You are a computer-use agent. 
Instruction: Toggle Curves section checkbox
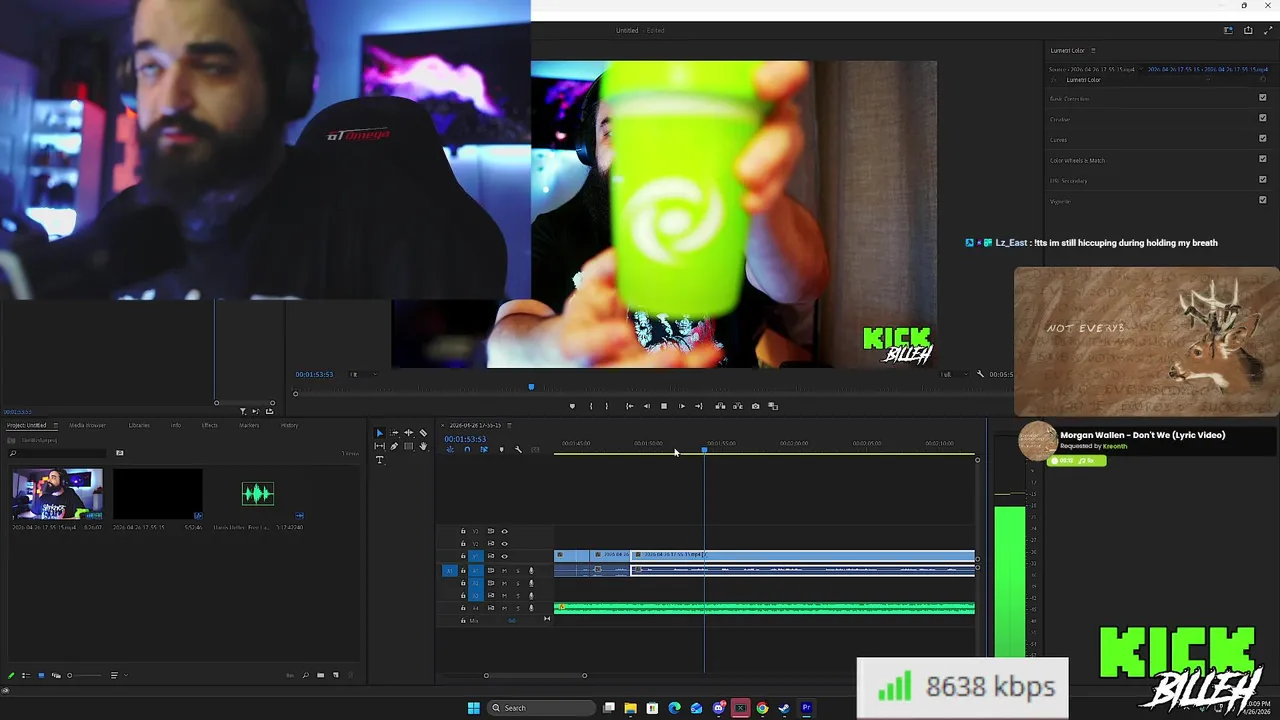(1263, 139)
